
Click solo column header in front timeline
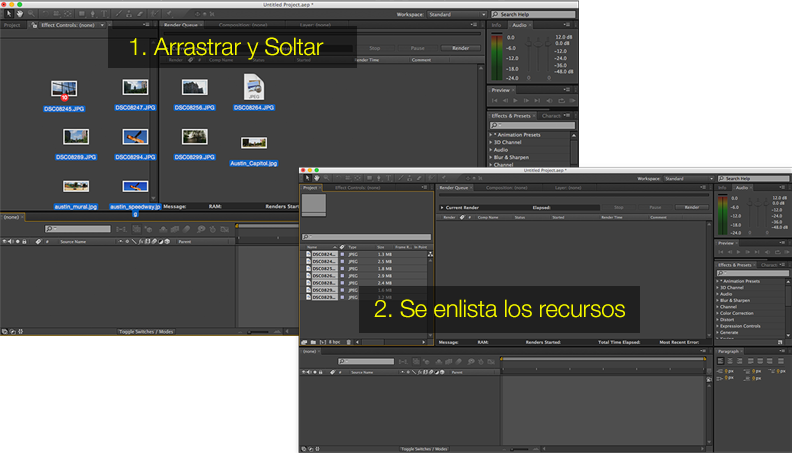click(315, 372)
